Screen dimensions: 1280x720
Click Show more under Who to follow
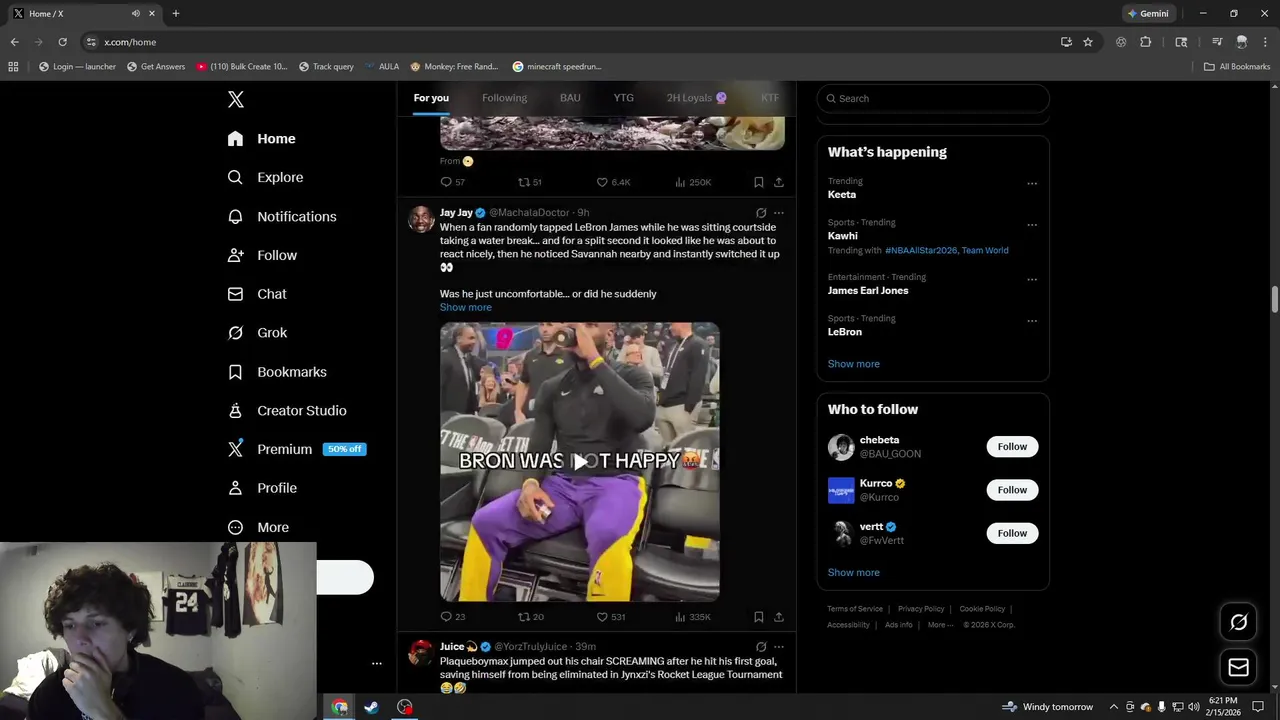pyautogui.click(x=854, y=572)
